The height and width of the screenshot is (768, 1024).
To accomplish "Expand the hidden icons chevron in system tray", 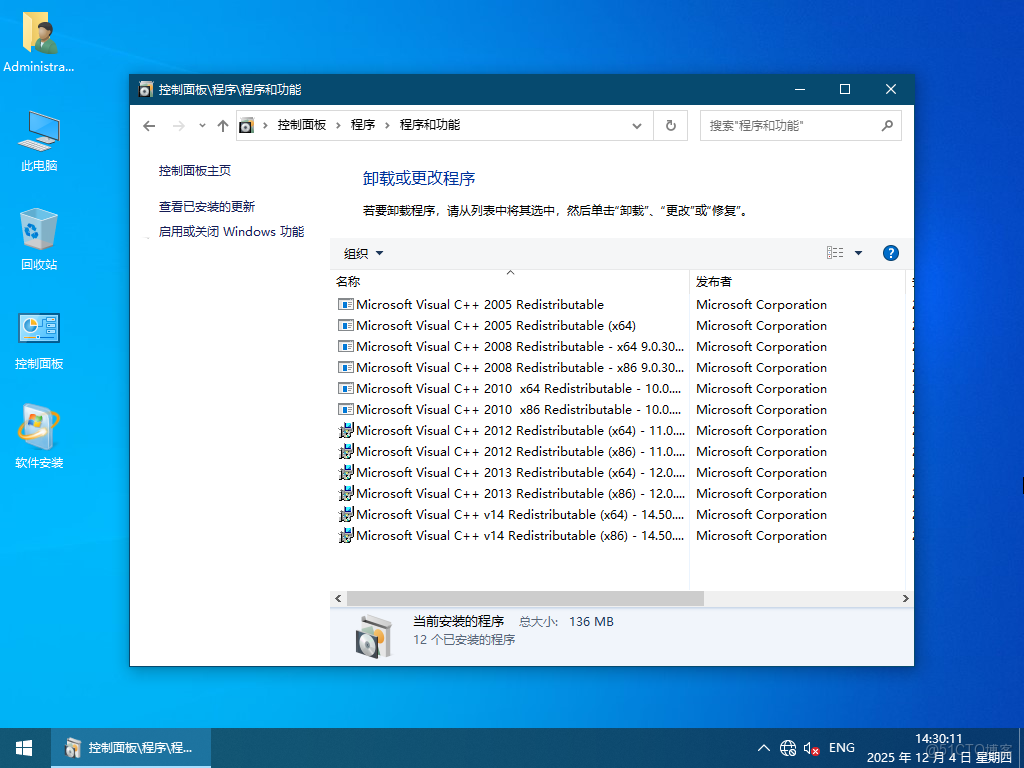I will click(x=763, y=747).
